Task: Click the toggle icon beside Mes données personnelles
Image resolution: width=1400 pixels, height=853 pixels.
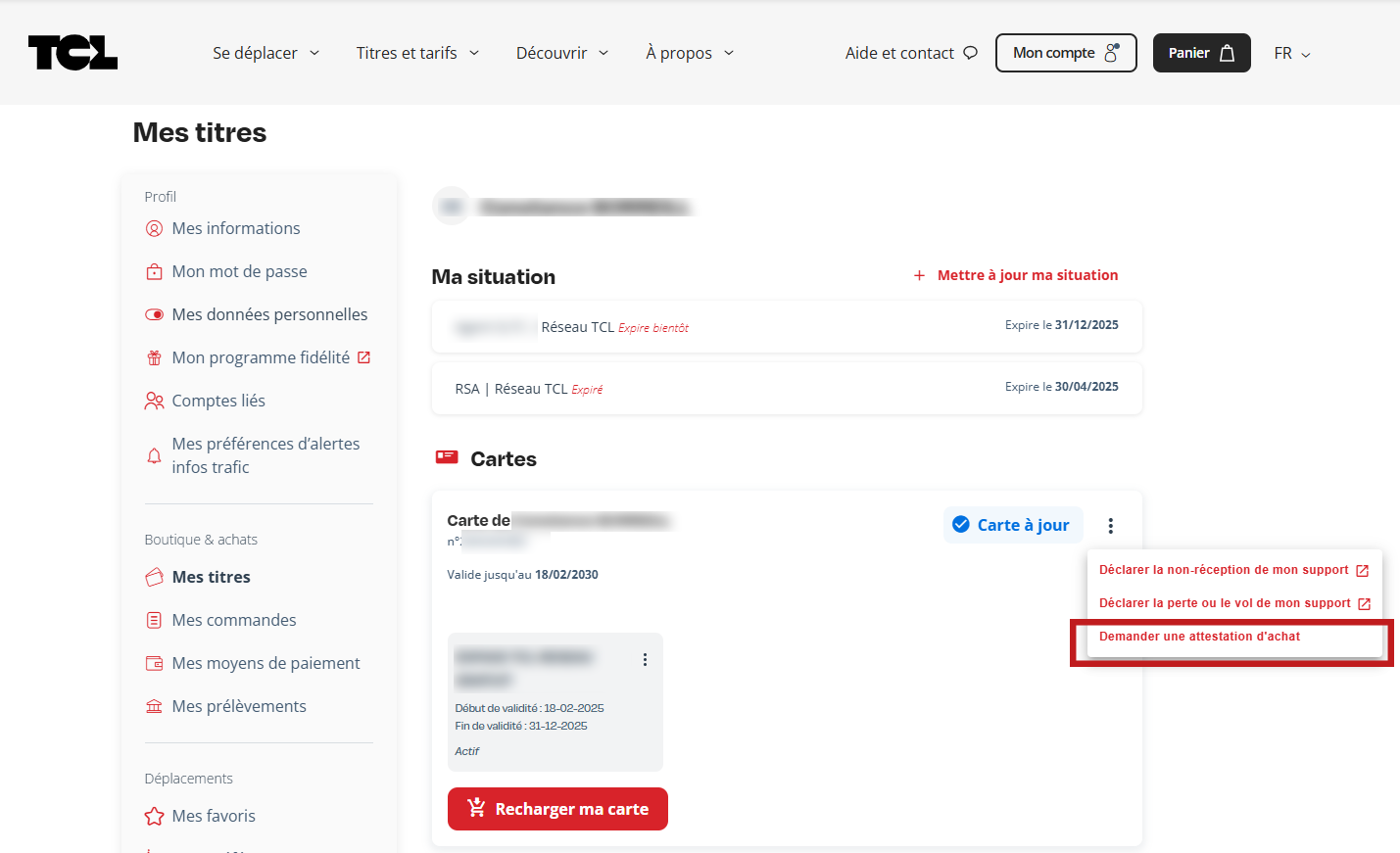Action: pos(154,315)
